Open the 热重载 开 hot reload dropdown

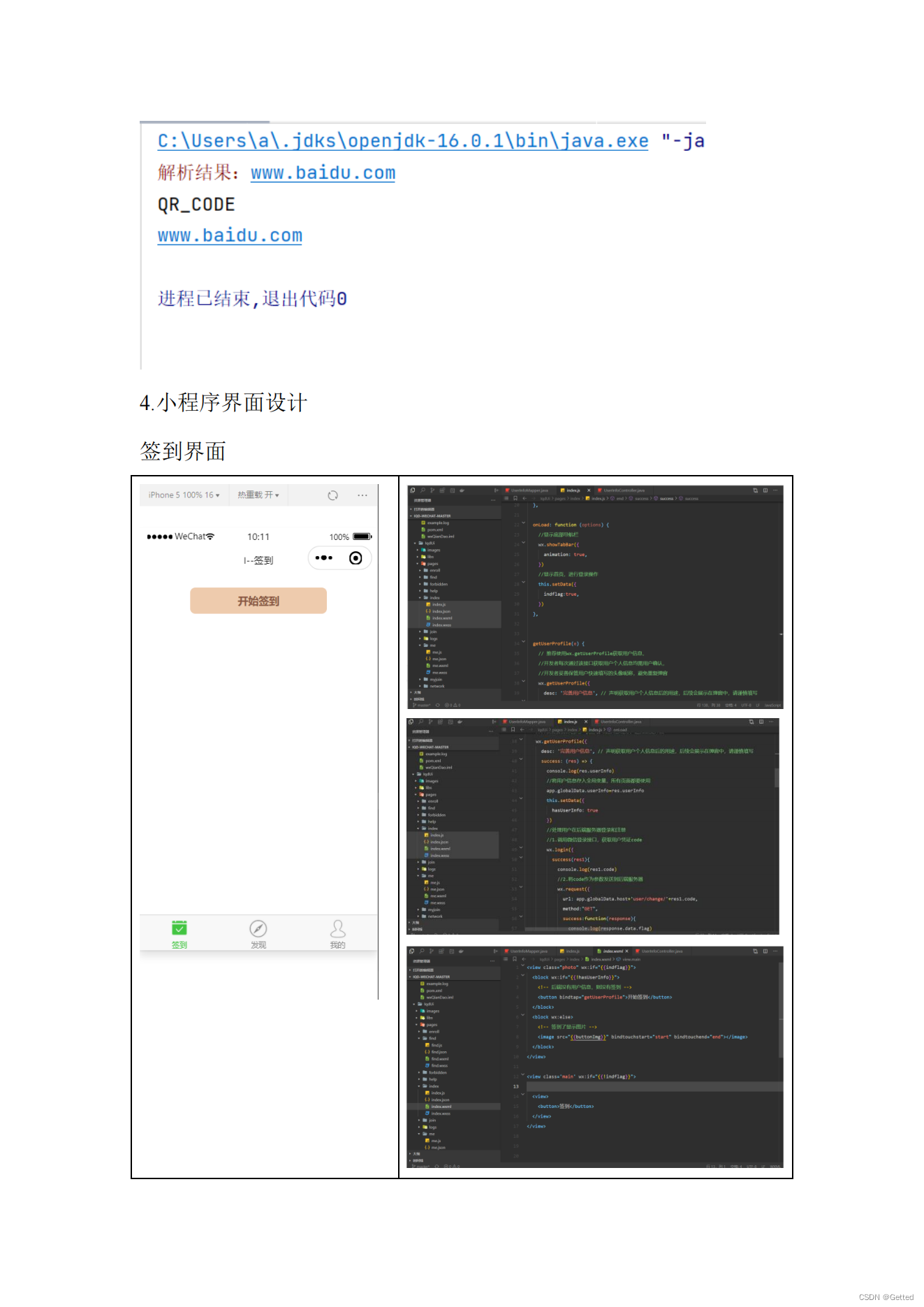[x=258, y=495]
